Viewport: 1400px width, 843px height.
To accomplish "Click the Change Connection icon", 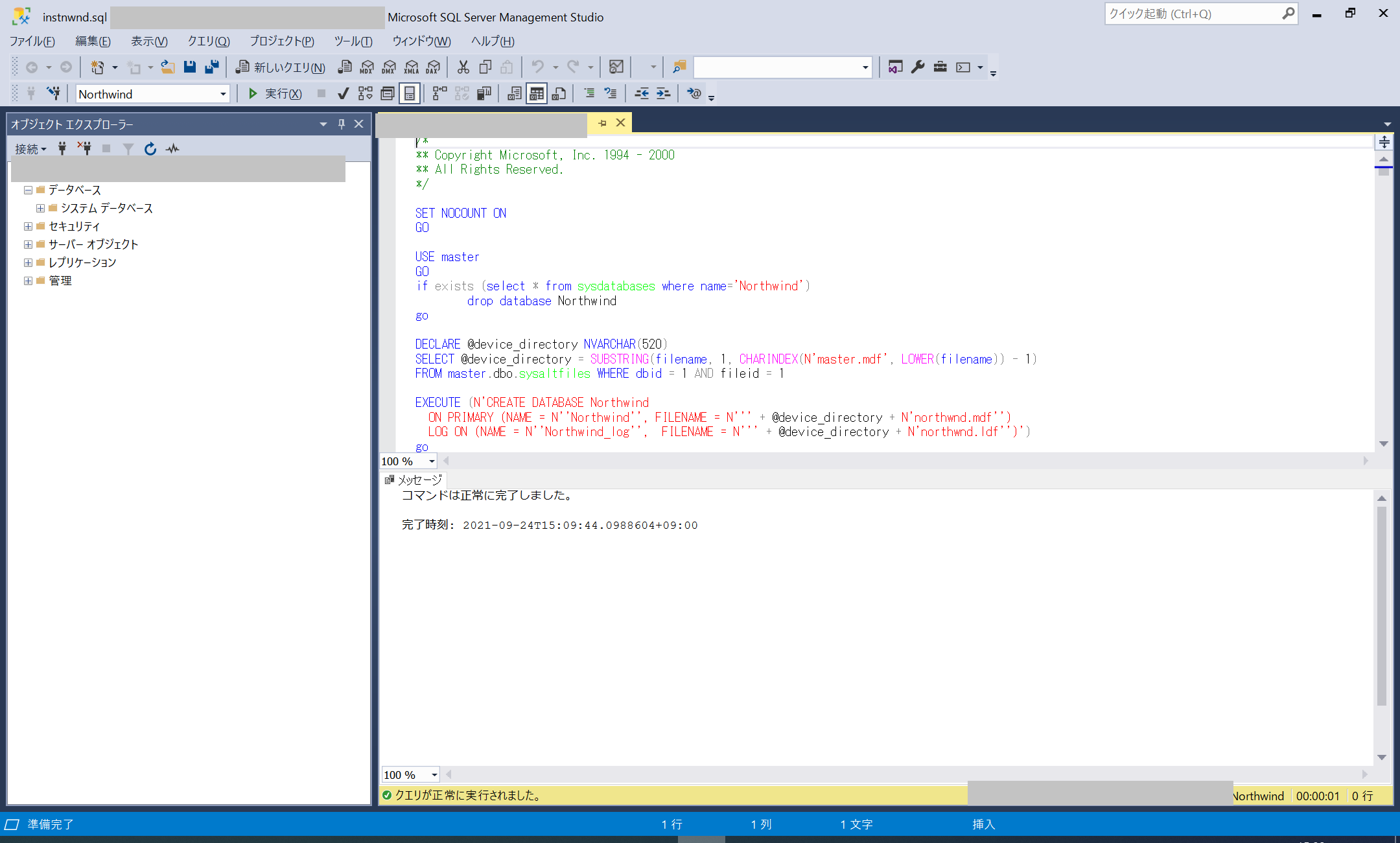I will coord(54,93).
